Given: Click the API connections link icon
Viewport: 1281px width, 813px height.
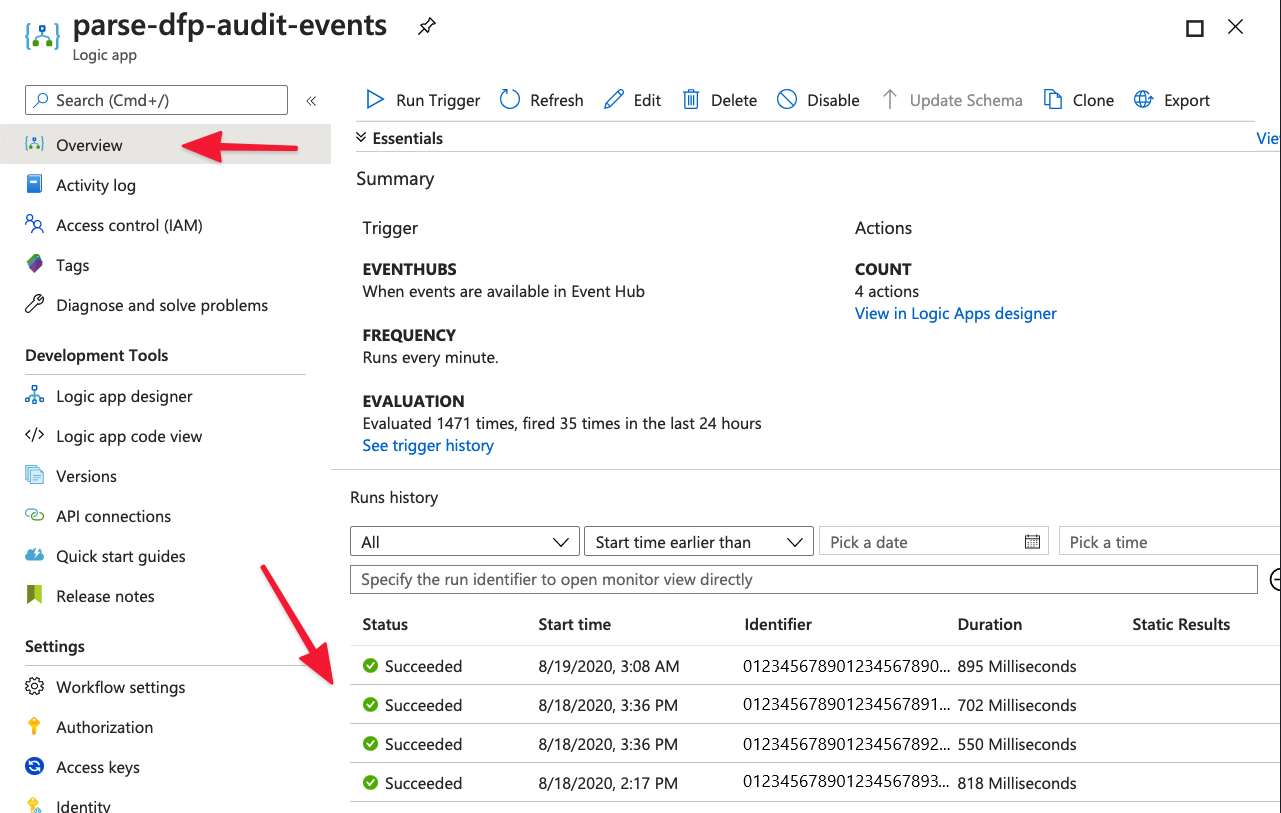Looking at the screenshot, I should [35, 515].
